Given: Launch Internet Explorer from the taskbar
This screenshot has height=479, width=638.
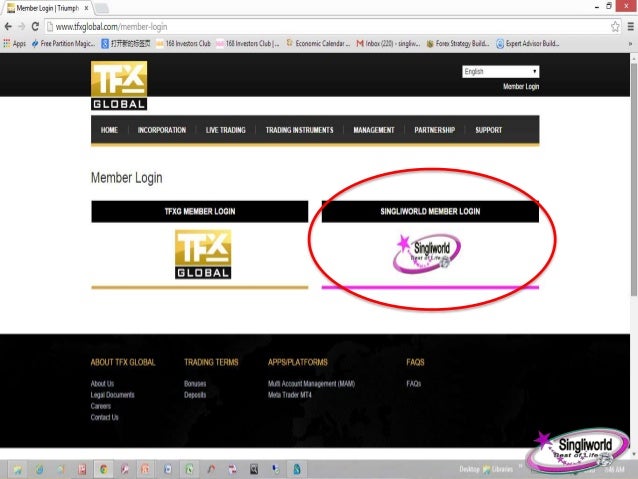Looking at the screenshot, I should click(39, 470).
